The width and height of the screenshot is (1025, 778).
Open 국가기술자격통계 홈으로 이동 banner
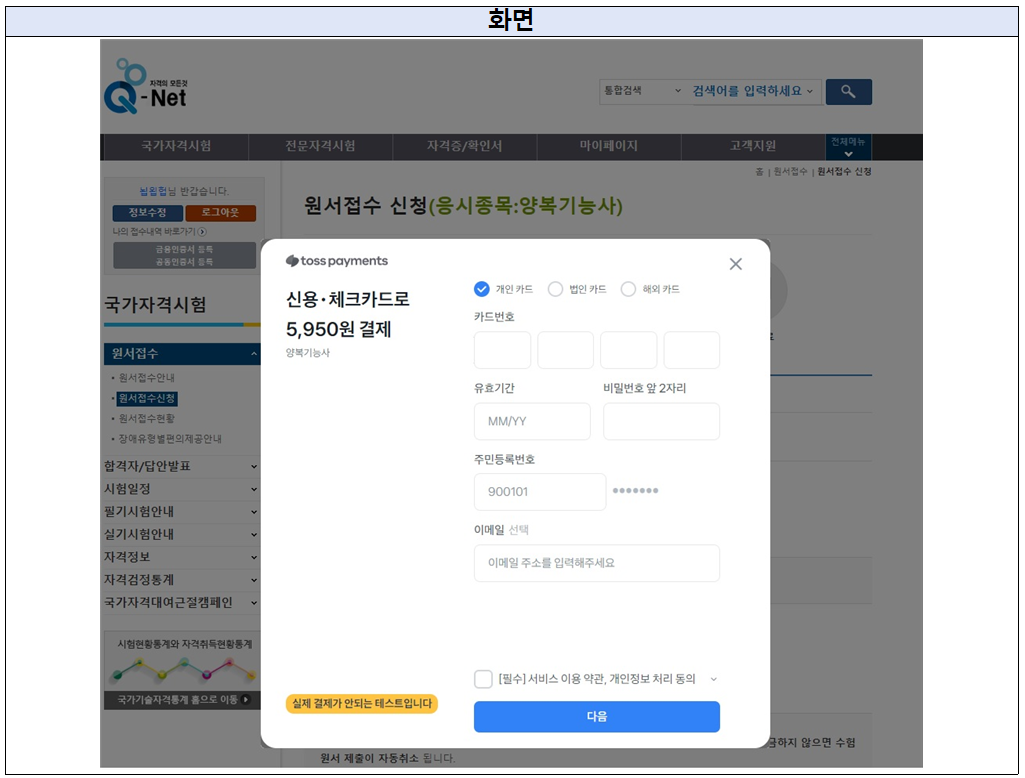click(x=182, y=700)
